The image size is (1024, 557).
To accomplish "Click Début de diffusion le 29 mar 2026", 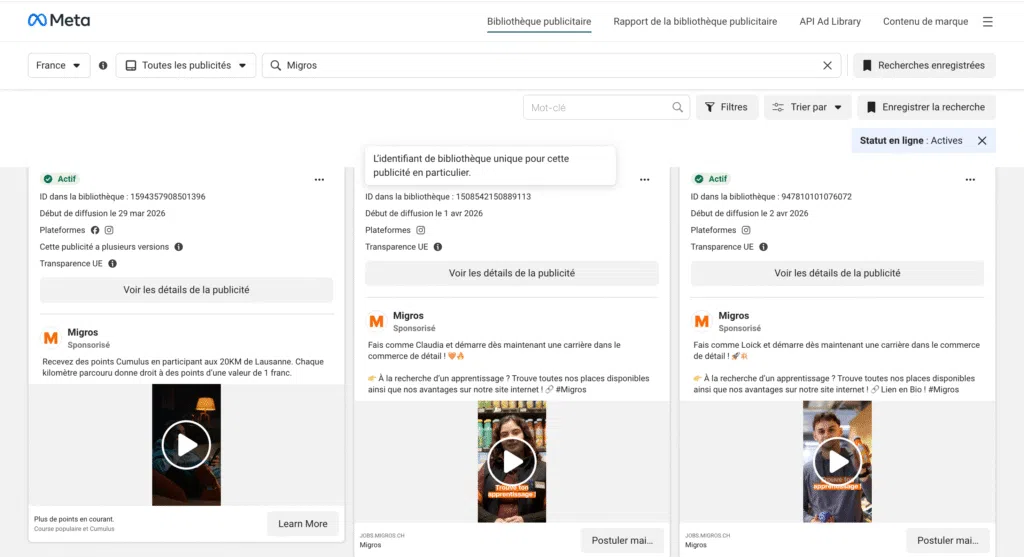I will click(x=103, y=214).
